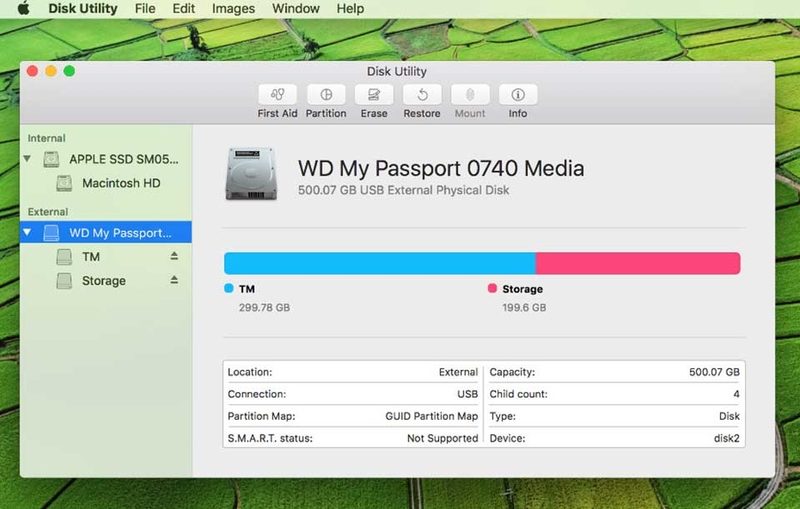Click the GUID Partition Map value
This screenshot has width=800, height=509.
432,416
